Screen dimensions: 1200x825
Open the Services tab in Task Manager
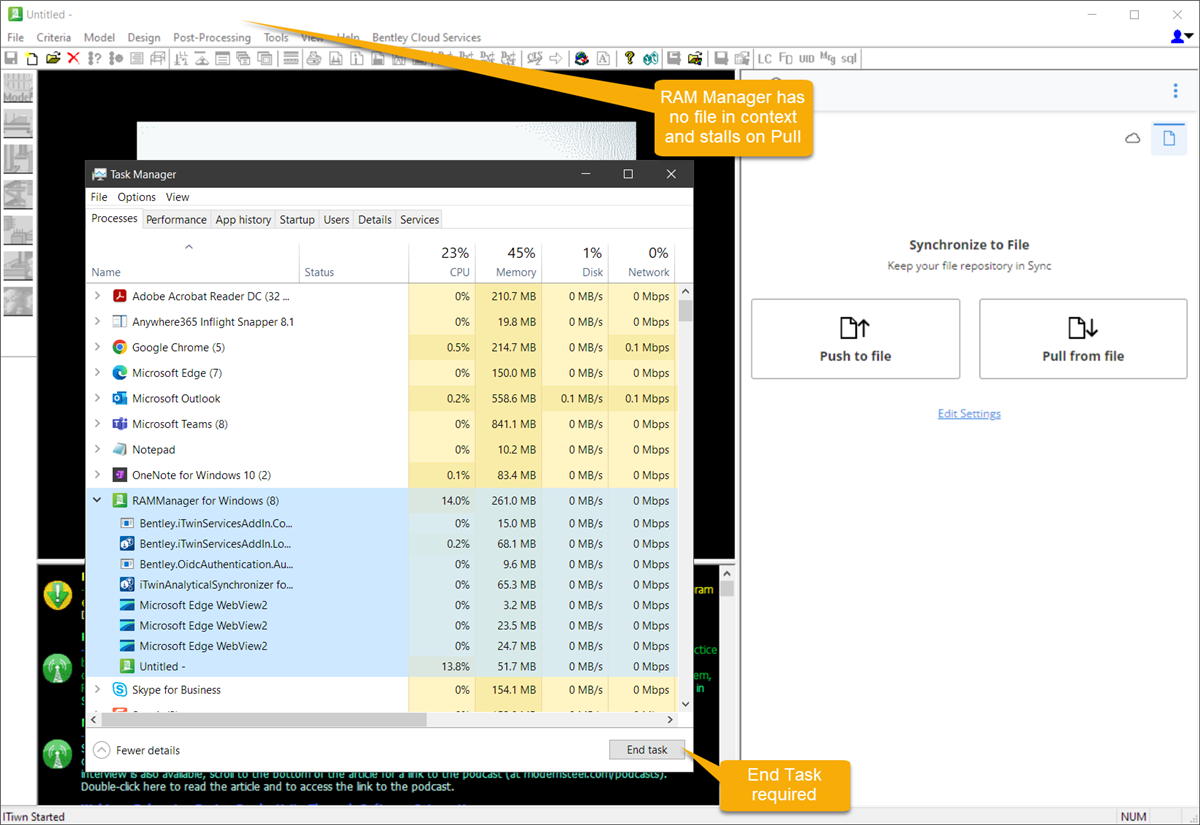pyautogui.click(x=419, y=220)
